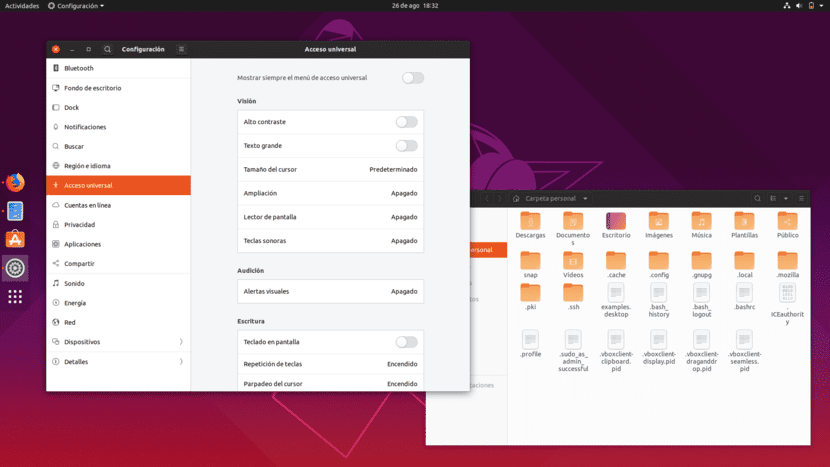Open the Settings gear in the dock
830x467 pixels.
tap(15, 268)
